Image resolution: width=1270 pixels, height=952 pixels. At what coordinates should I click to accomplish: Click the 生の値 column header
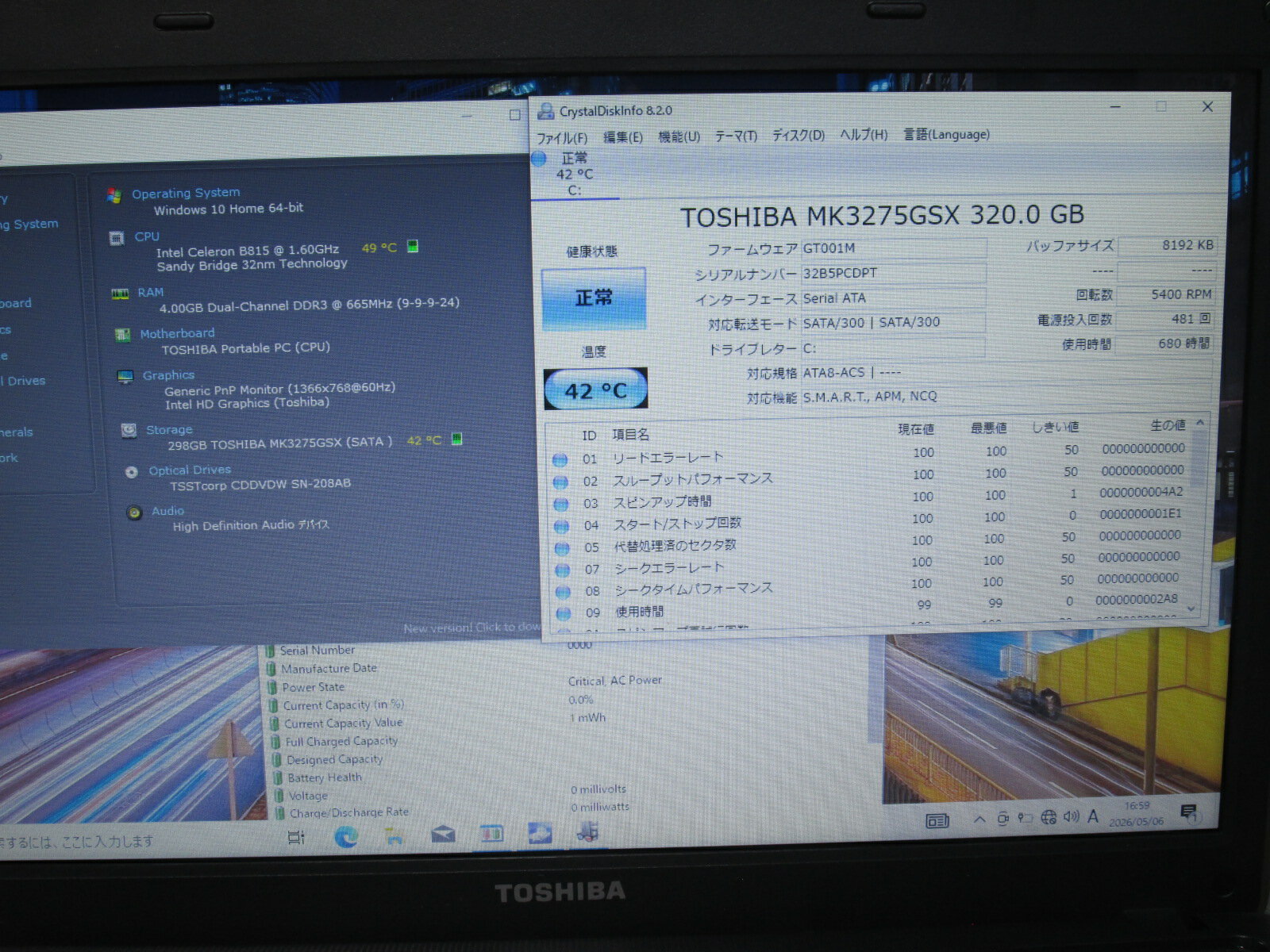(x=1168, y=426)
